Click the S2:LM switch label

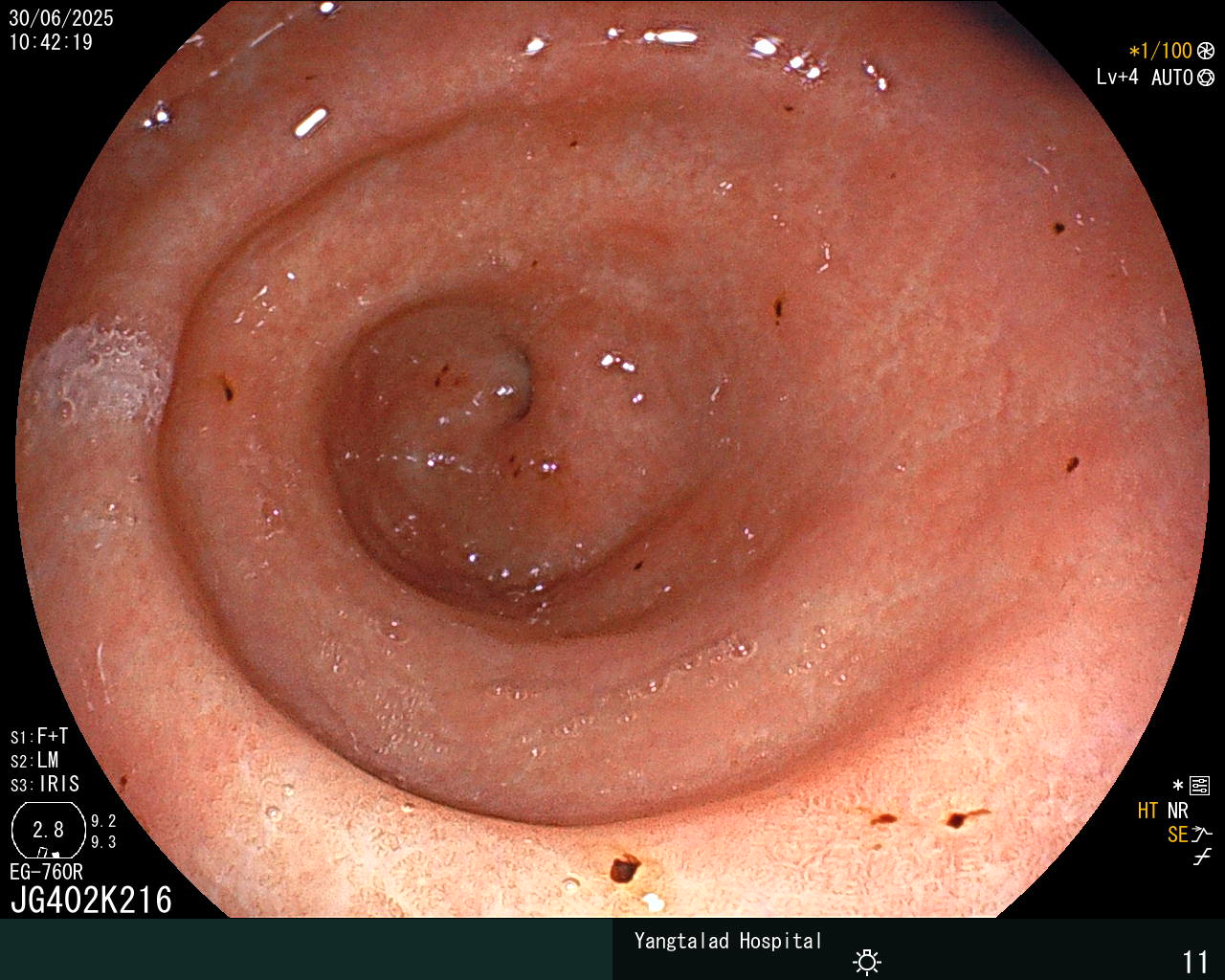pos(34,761)
